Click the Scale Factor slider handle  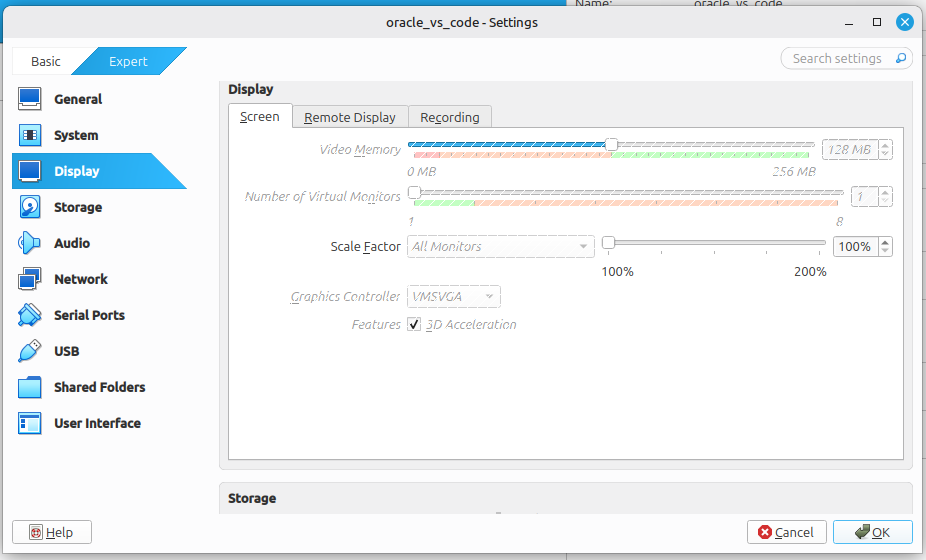(x=607, y=243)
